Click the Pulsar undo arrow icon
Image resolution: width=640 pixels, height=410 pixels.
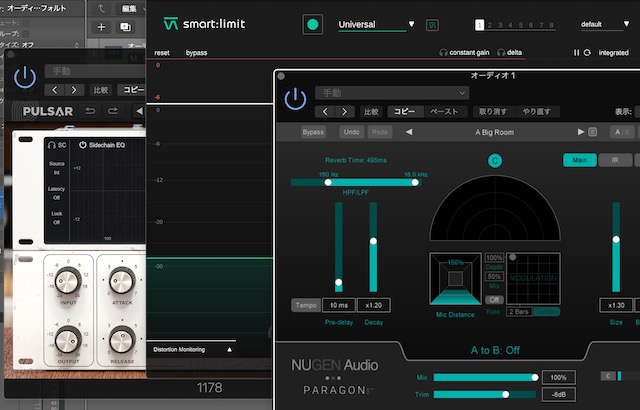[x=91, y=111]
